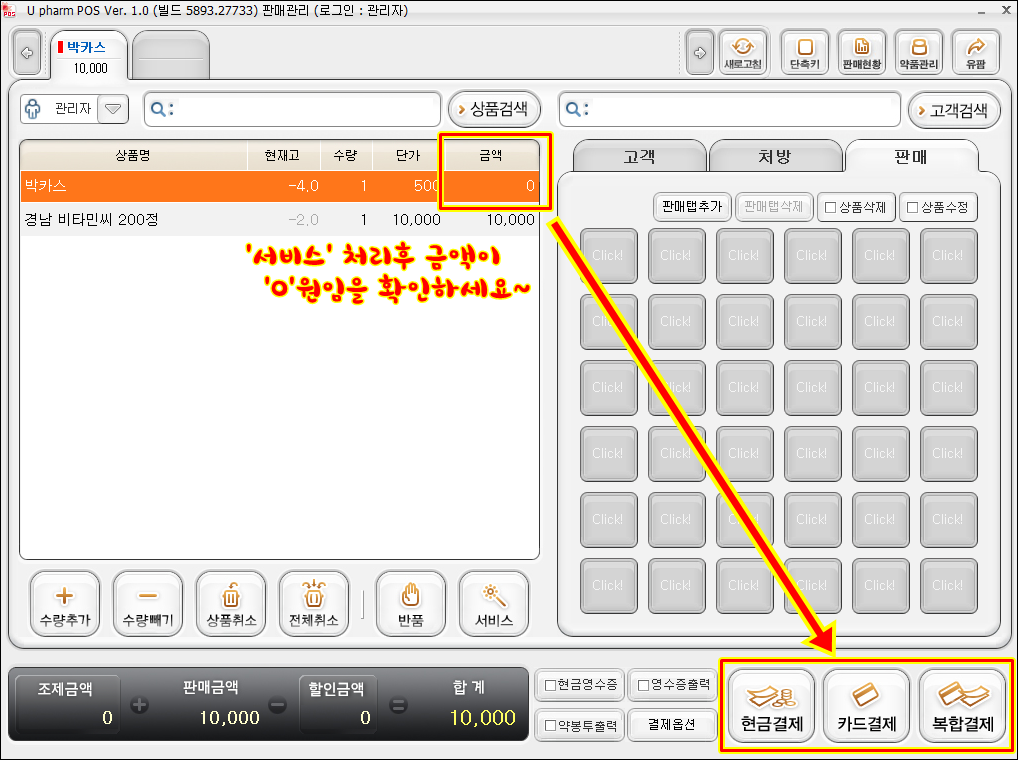This screenshot has height=760, width=1018.
Task: Click the right arrow beside 새로고침
Action: [700, 53]
